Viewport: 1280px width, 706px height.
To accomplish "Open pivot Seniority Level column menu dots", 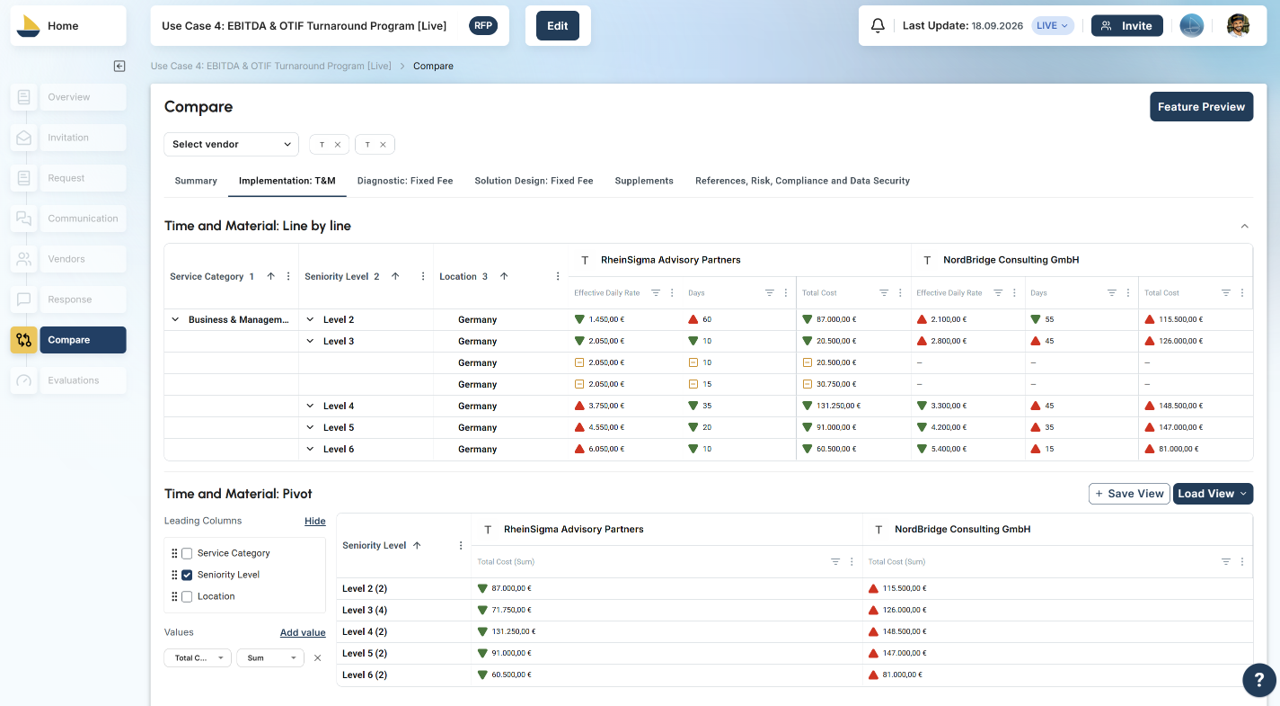I will pyautogui.click(x=461, y=546).
